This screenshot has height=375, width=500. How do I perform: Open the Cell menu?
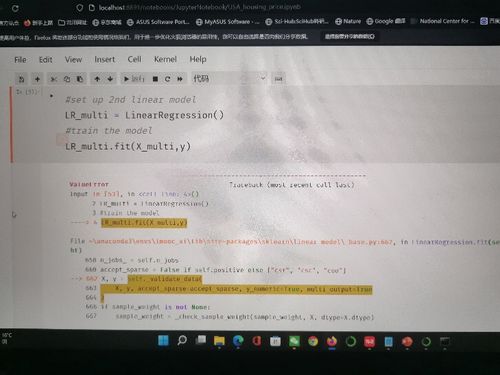point(135,59)
